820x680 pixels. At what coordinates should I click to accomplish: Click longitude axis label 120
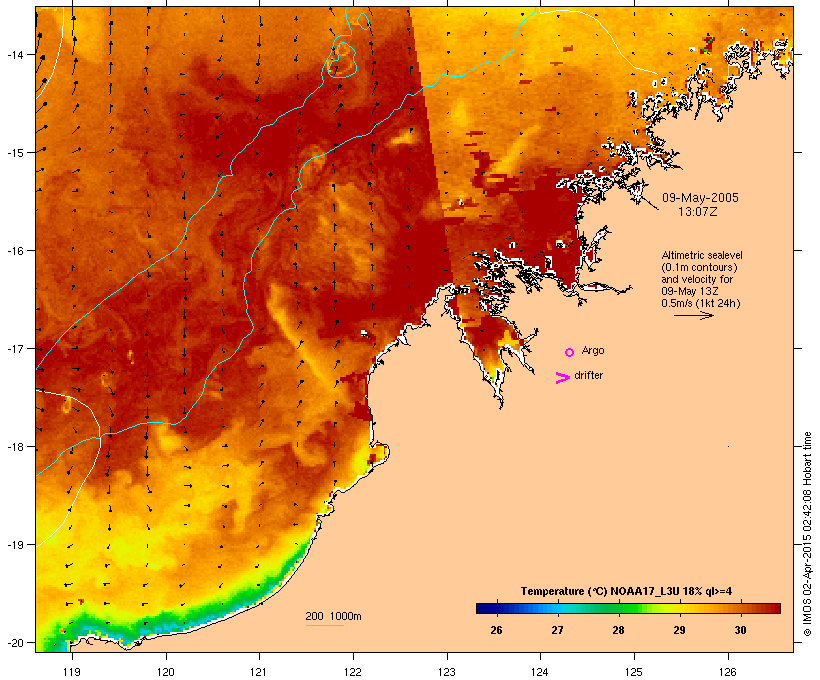pyautogui.click(x=166, y=672)
